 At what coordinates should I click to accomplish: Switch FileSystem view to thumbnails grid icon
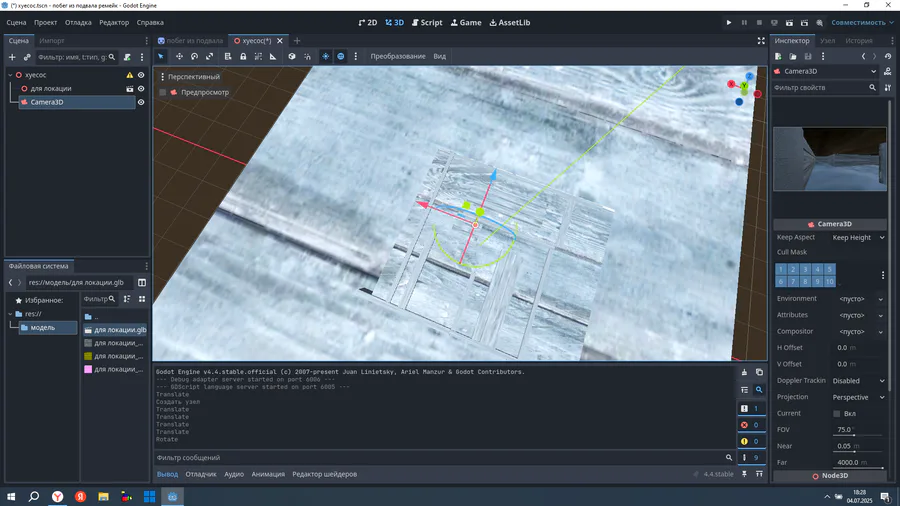(x=142, y=299)
